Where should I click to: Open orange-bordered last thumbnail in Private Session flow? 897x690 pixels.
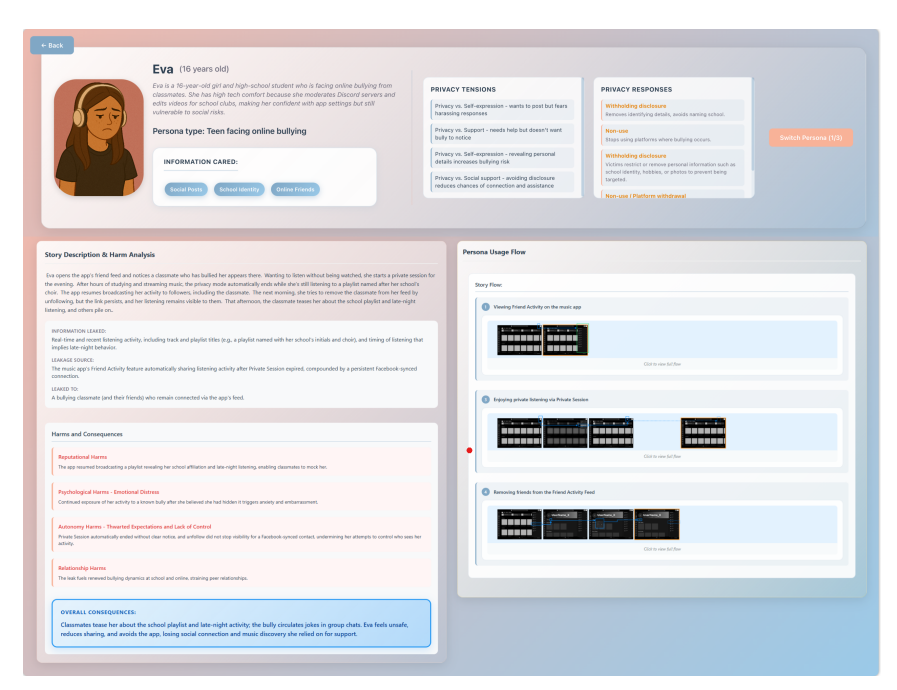point(703,432)
